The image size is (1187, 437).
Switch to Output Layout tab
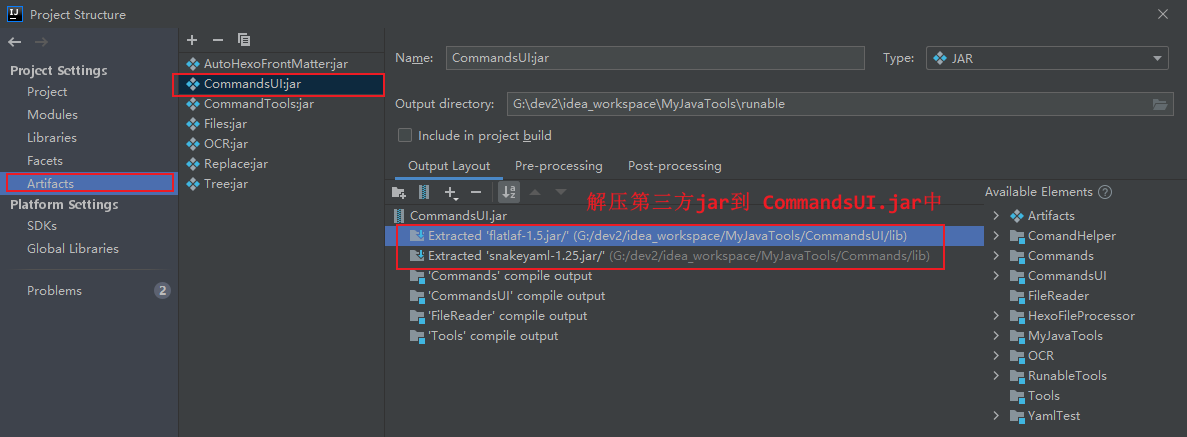point(449,166)
